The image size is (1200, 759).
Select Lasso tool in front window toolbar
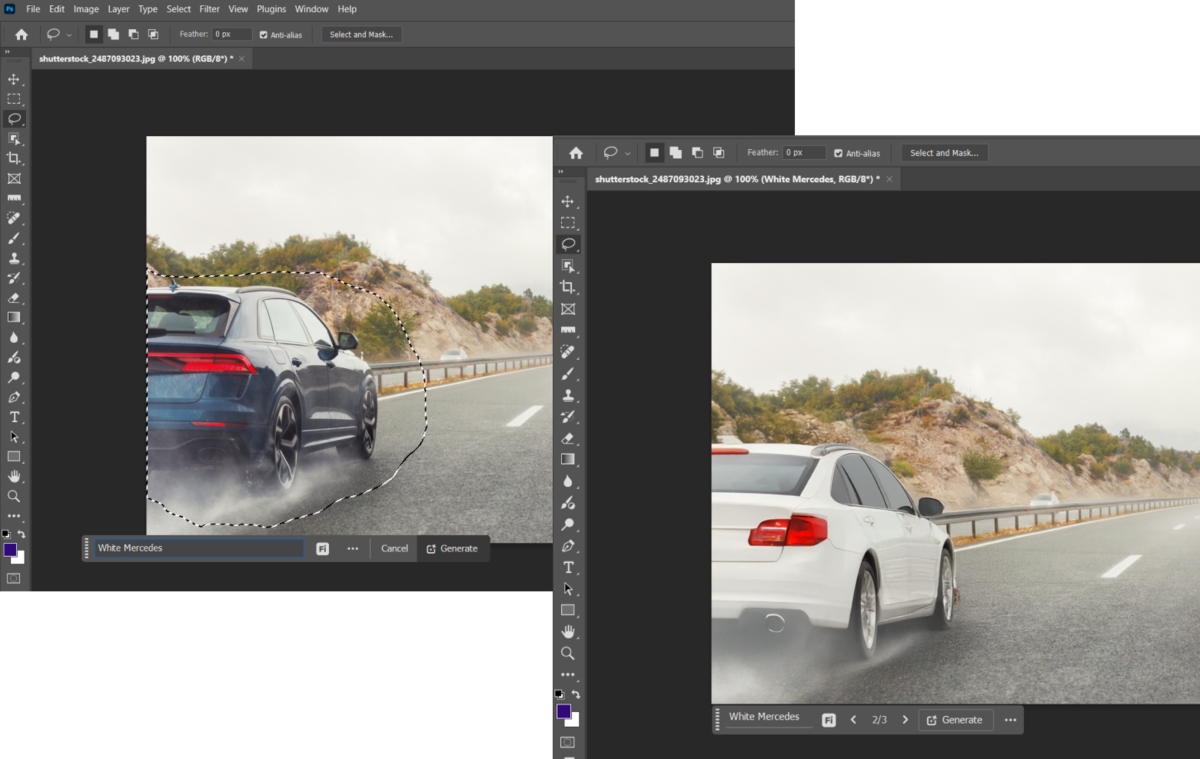[x=568, y=244]
